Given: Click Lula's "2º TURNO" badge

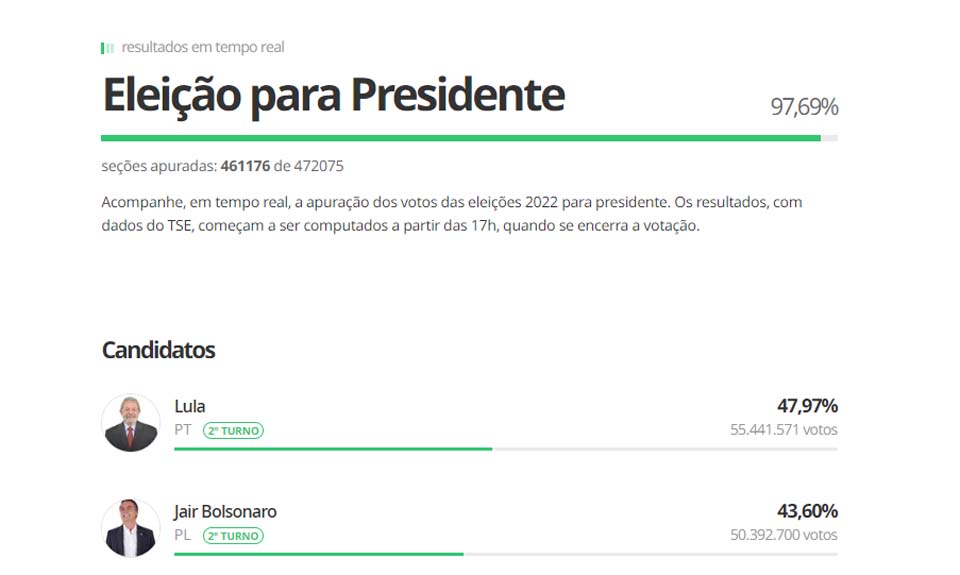Looking at the screenshot, I should tap(233, 431).
